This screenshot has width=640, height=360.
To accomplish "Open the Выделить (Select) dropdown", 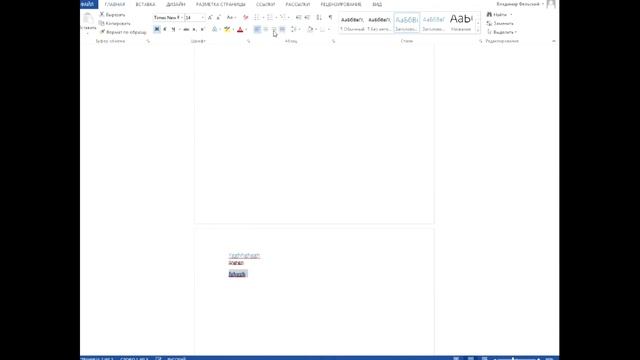I will pos(502,32).
